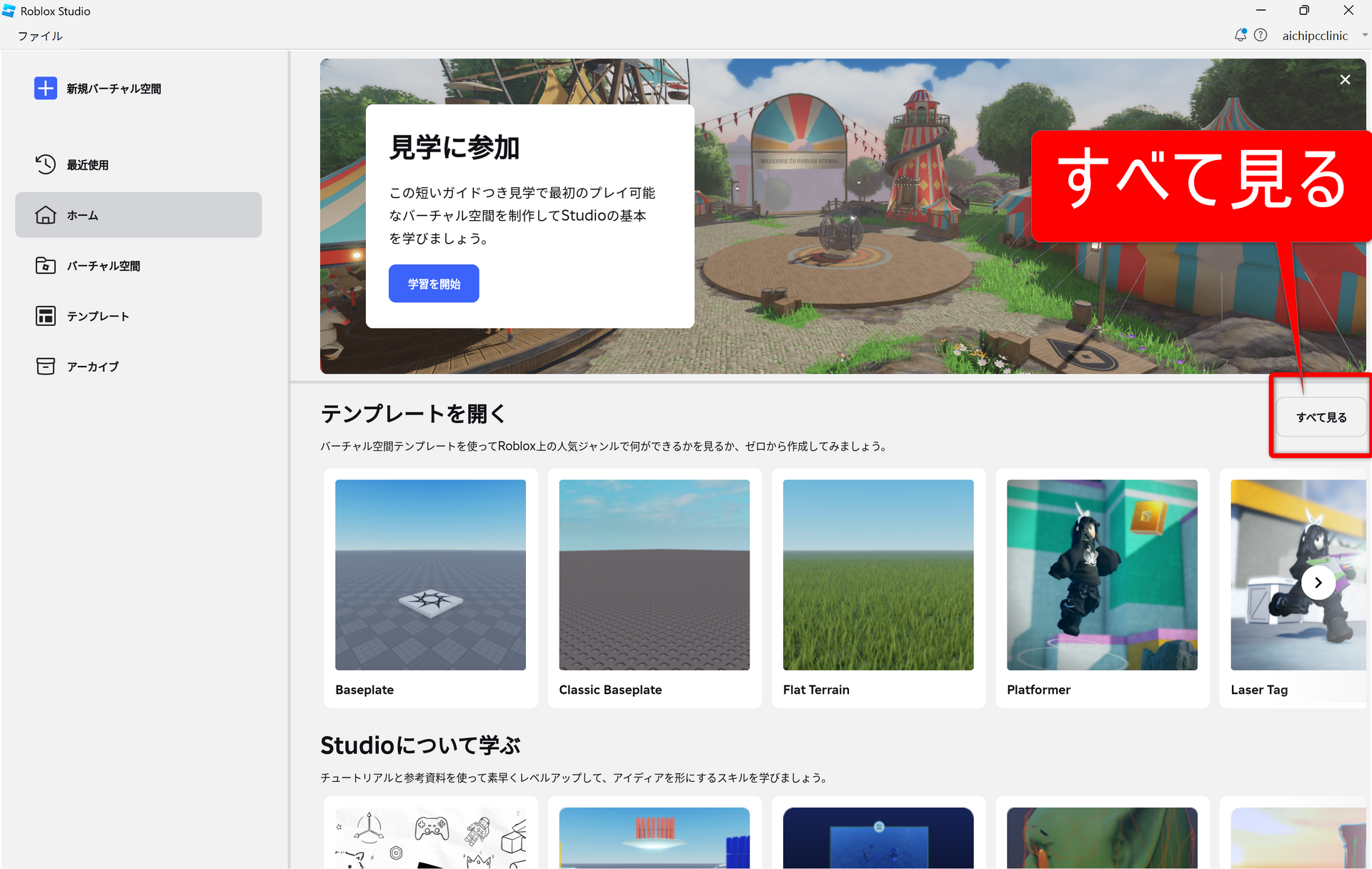Click the notification bell icon

[x=1240, y=35]
